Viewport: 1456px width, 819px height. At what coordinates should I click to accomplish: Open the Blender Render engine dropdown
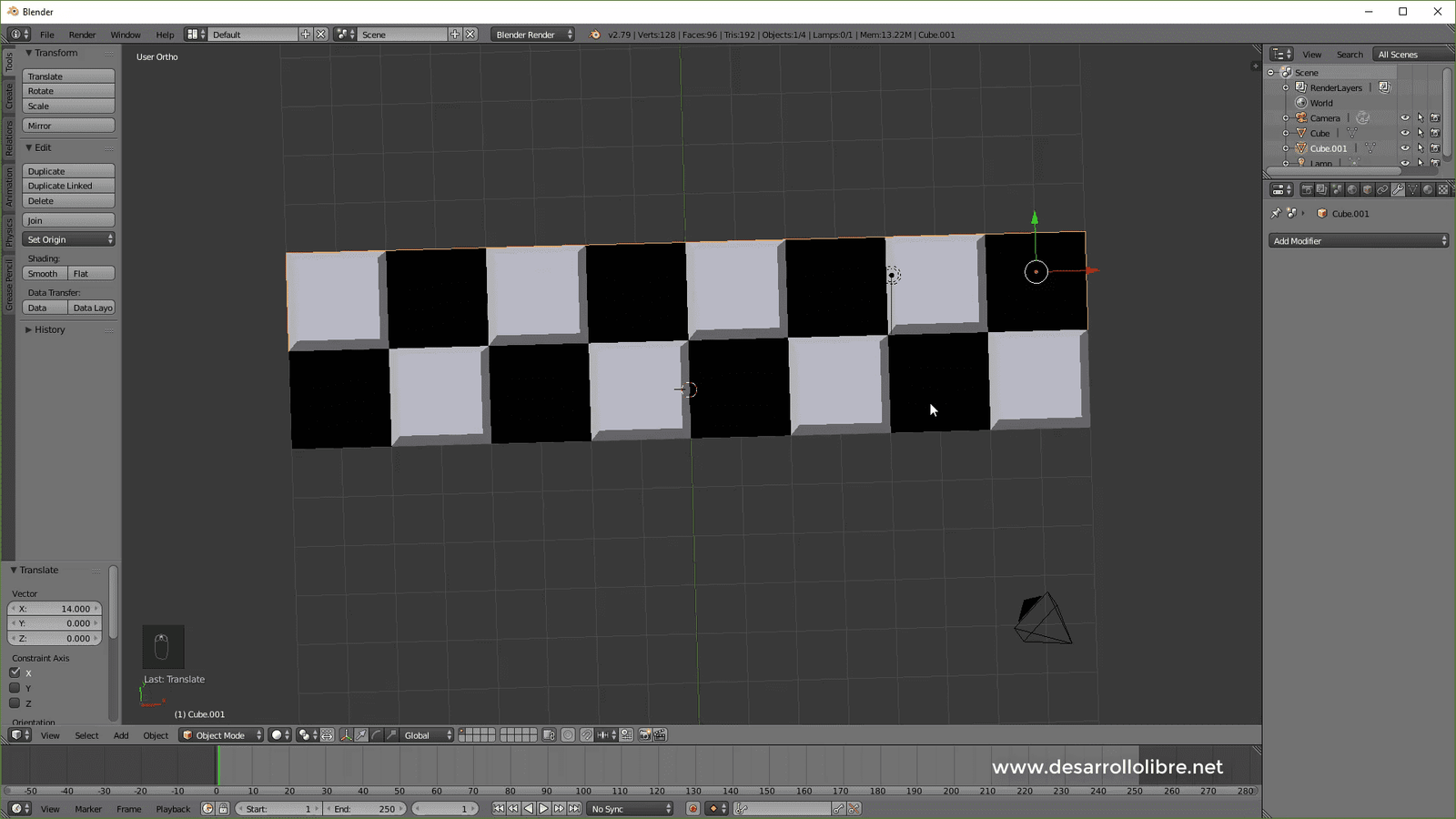[x=533, y=35]
